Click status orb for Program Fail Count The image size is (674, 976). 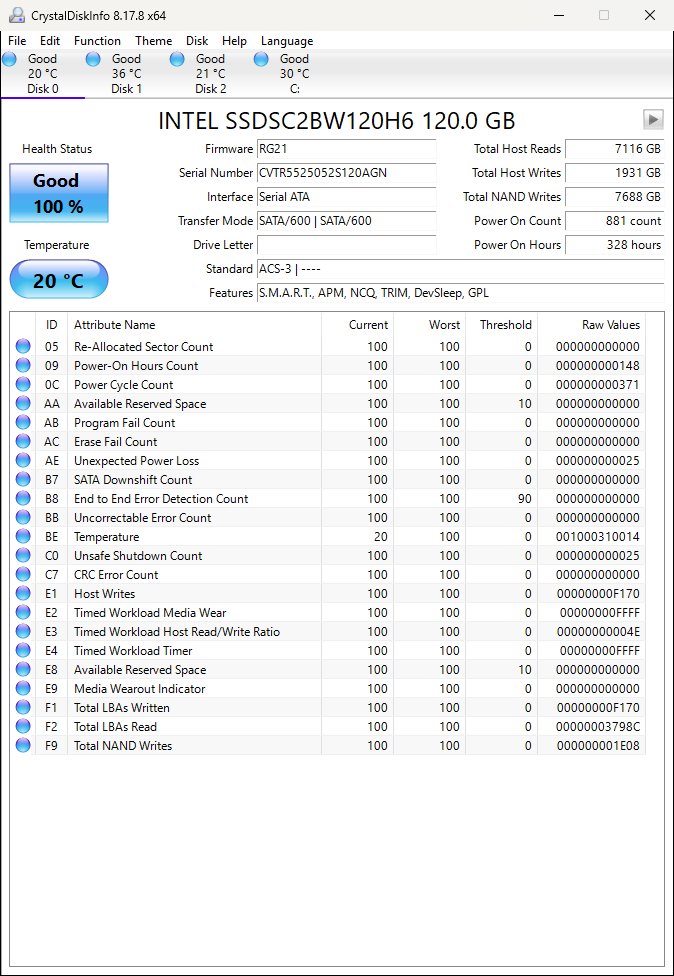[x=23, y=422]
